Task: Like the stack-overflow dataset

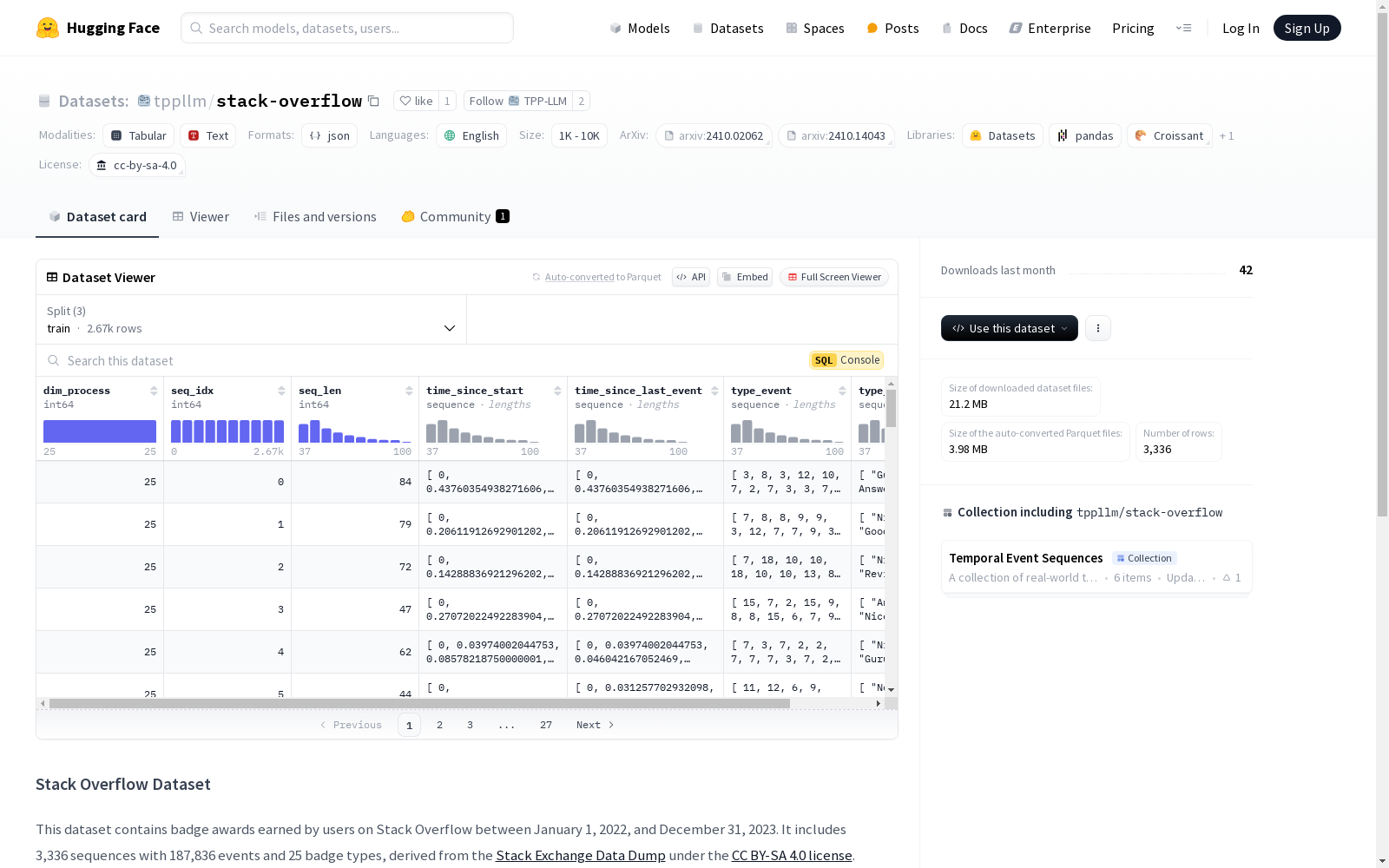Action: [418, 101]
